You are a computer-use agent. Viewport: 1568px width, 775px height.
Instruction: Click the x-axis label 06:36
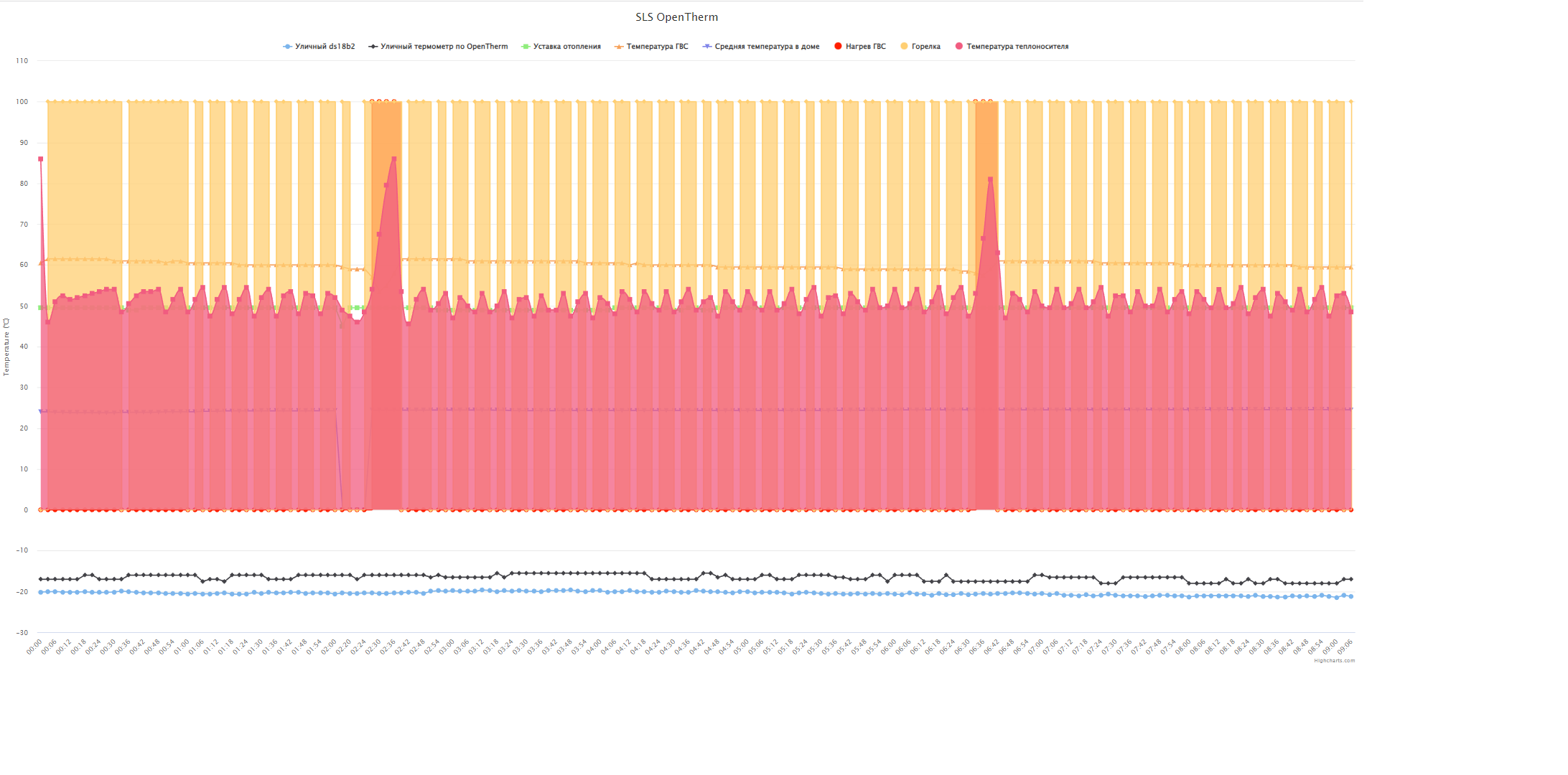tap(976, 647)
